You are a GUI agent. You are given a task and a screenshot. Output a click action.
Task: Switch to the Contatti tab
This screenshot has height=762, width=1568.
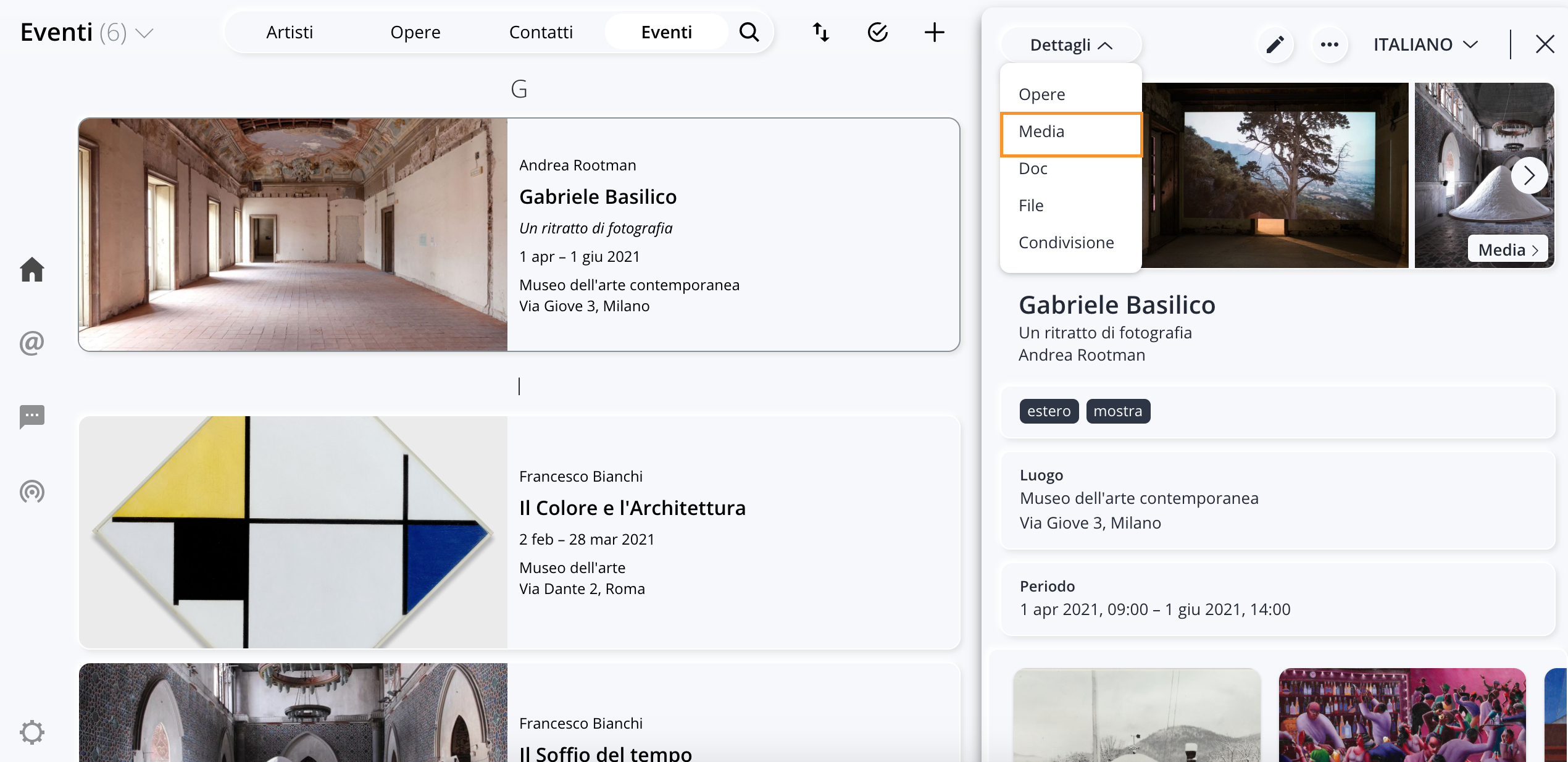541,32
